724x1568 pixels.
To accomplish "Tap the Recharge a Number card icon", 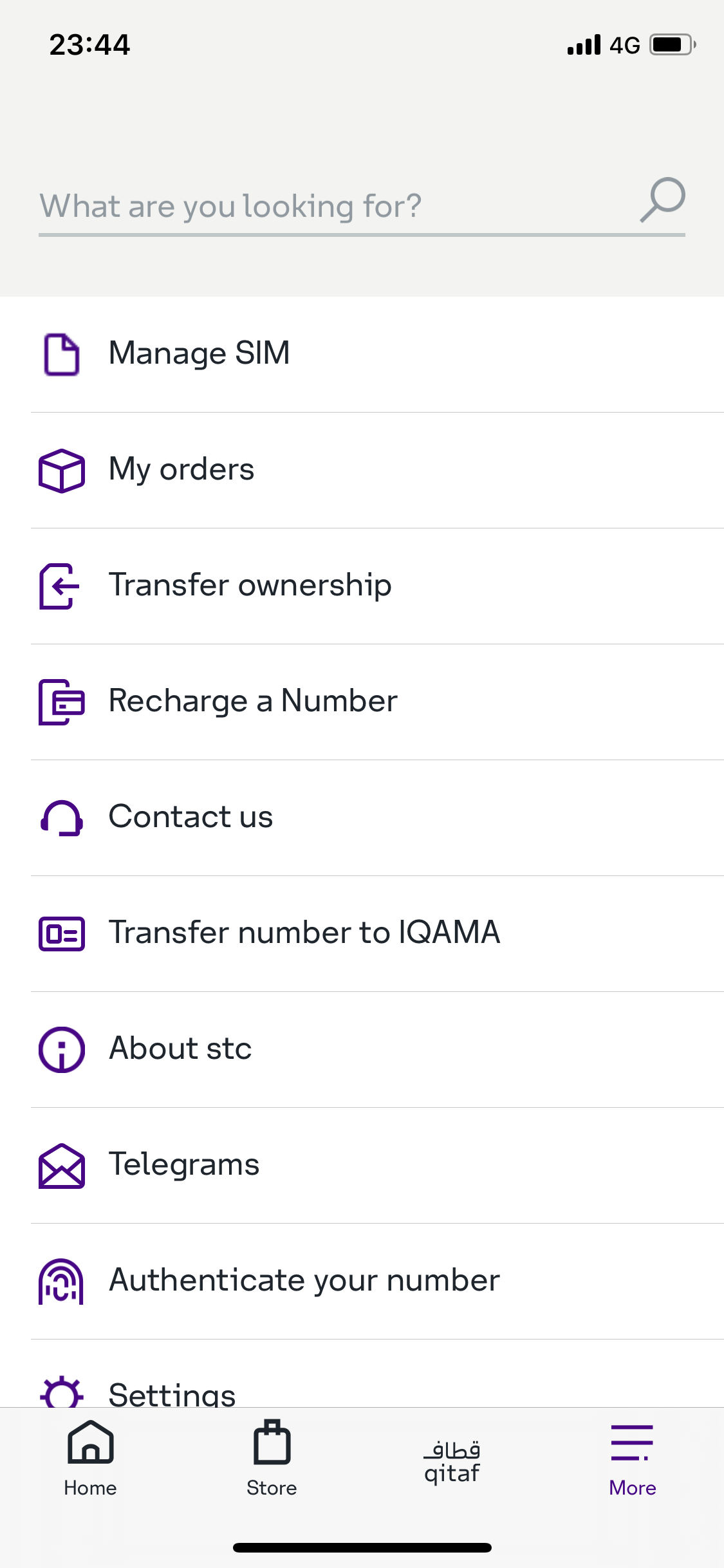I will tap(61, 702).
